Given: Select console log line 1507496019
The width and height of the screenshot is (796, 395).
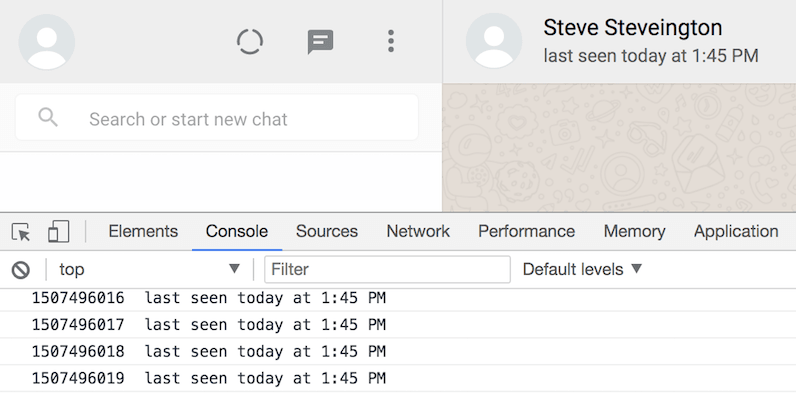Looking at the screenshot, I should [398, 378].
